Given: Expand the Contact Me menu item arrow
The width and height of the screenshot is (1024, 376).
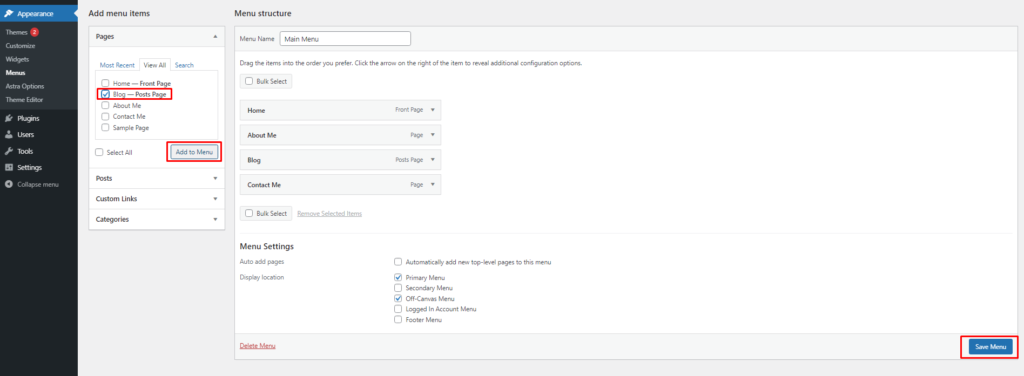Looking at the screenshot, I should tap(432, 185).
